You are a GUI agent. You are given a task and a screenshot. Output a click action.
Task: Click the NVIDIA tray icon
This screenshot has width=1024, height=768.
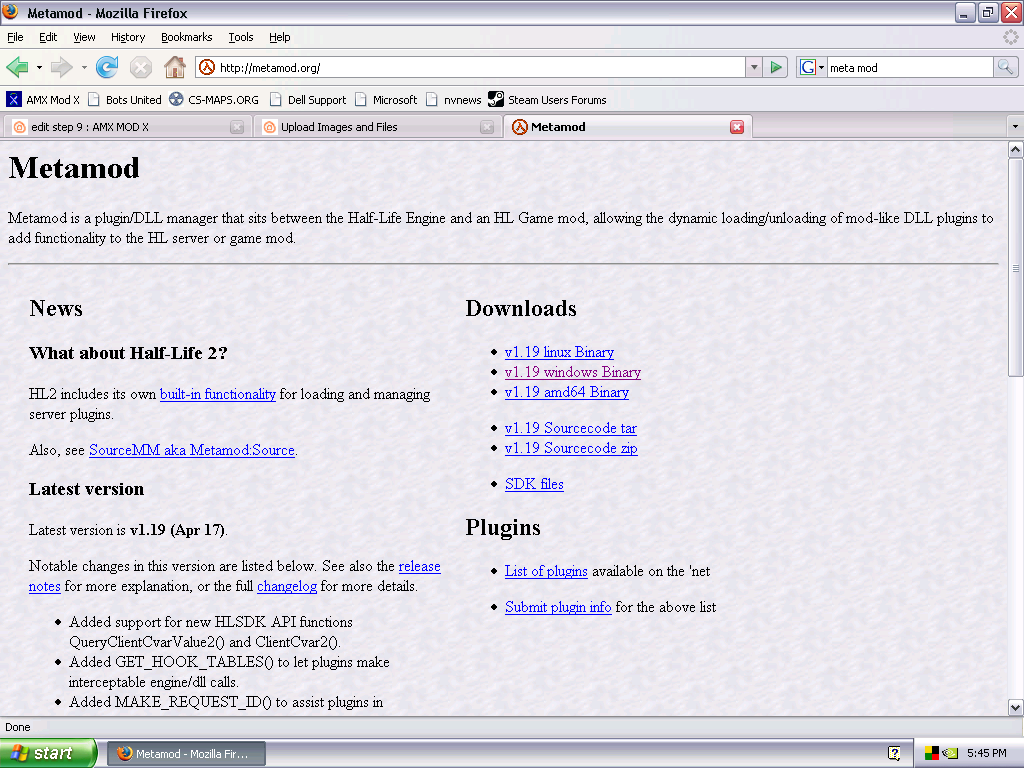950,754
